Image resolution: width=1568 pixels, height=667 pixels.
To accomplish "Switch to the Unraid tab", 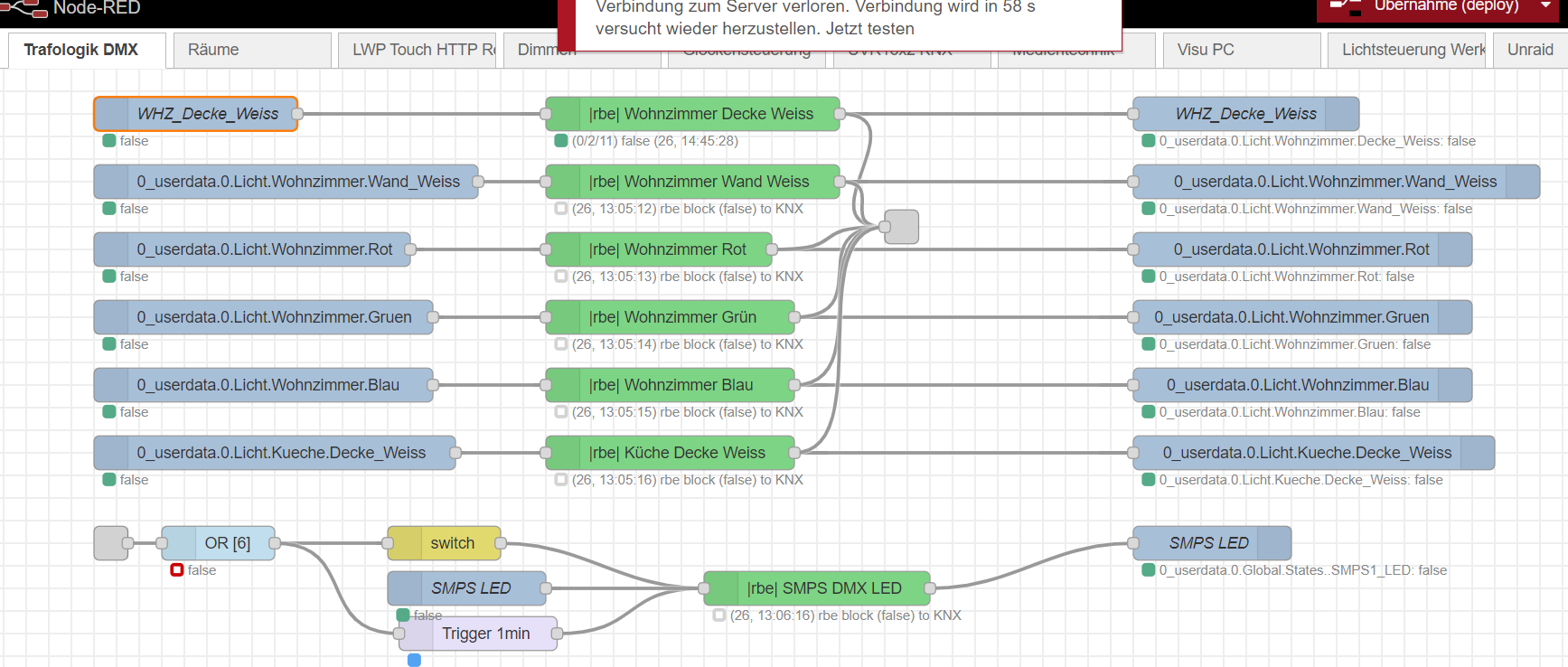I will tap(1530, 50).
